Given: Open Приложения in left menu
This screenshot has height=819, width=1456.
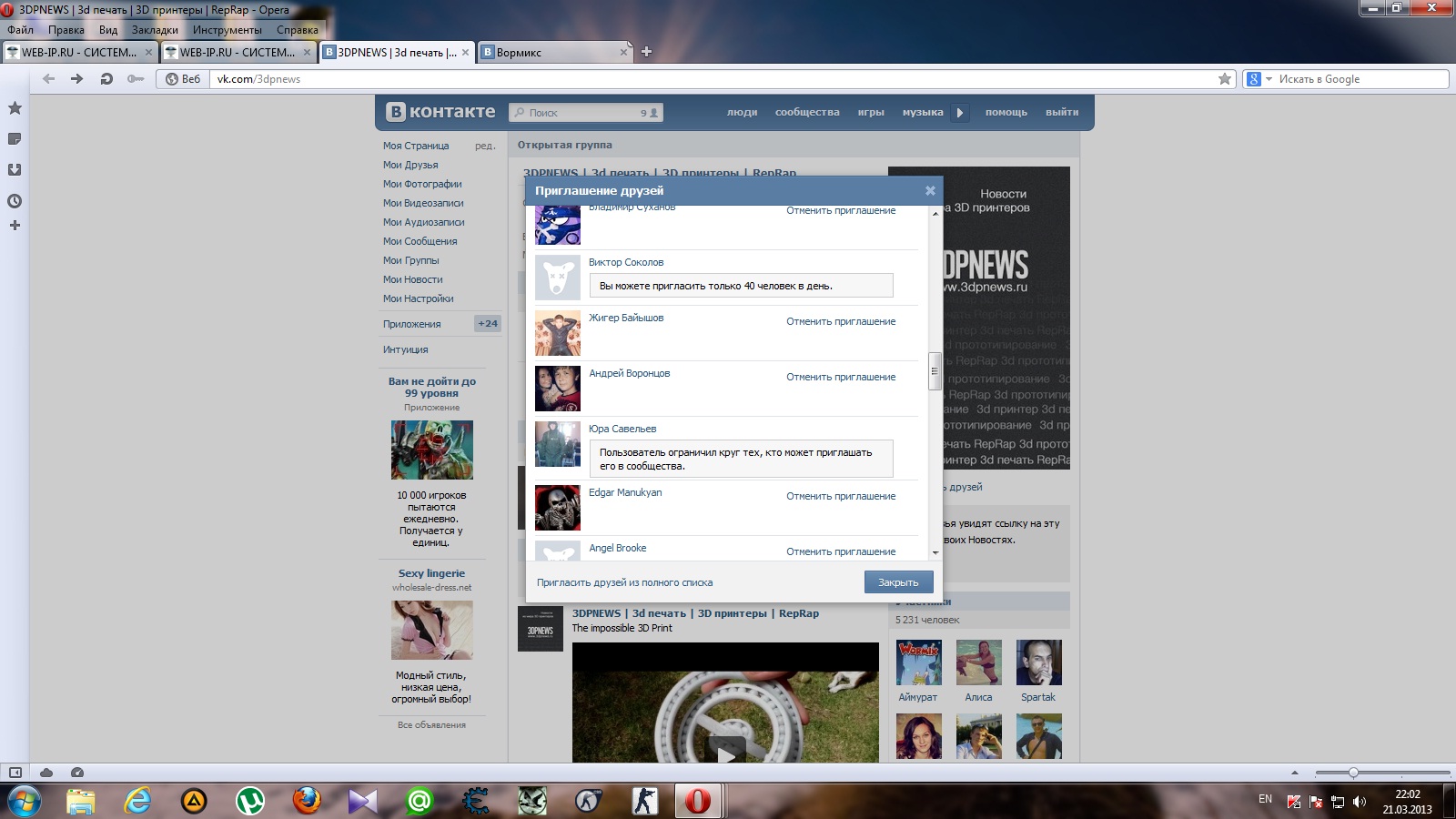Looking at the screenshot, I should 412,324.
